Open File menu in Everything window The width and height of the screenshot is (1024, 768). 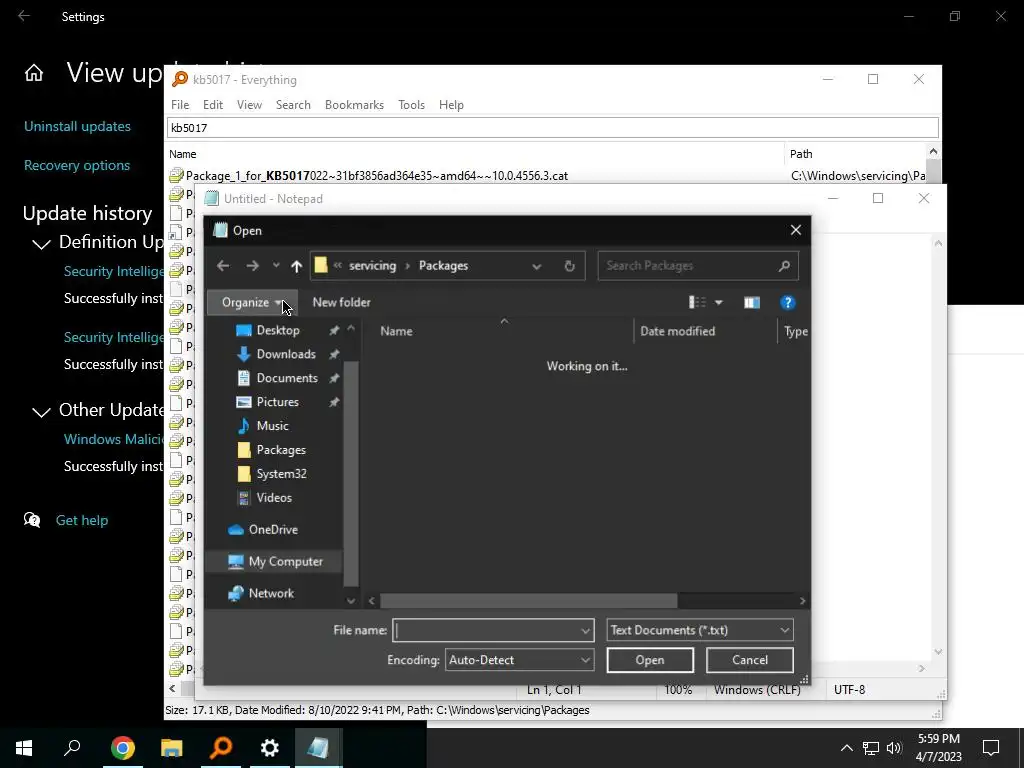[180, 105]
